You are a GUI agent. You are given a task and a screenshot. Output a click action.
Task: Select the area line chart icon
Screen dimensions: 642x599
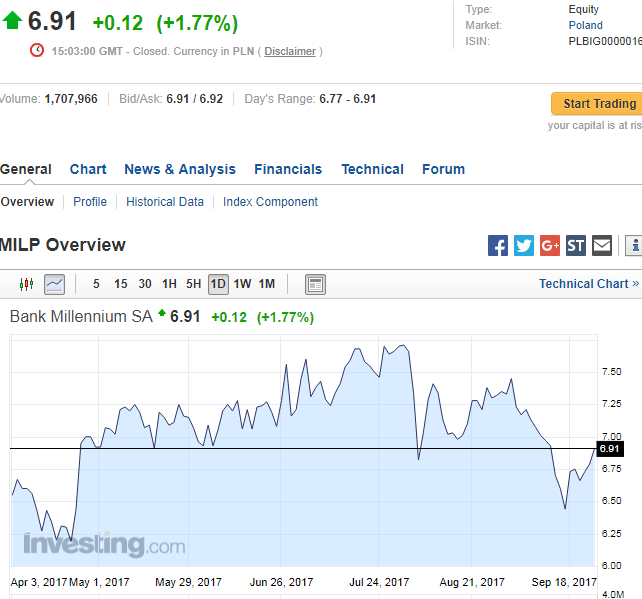(54, 284)
